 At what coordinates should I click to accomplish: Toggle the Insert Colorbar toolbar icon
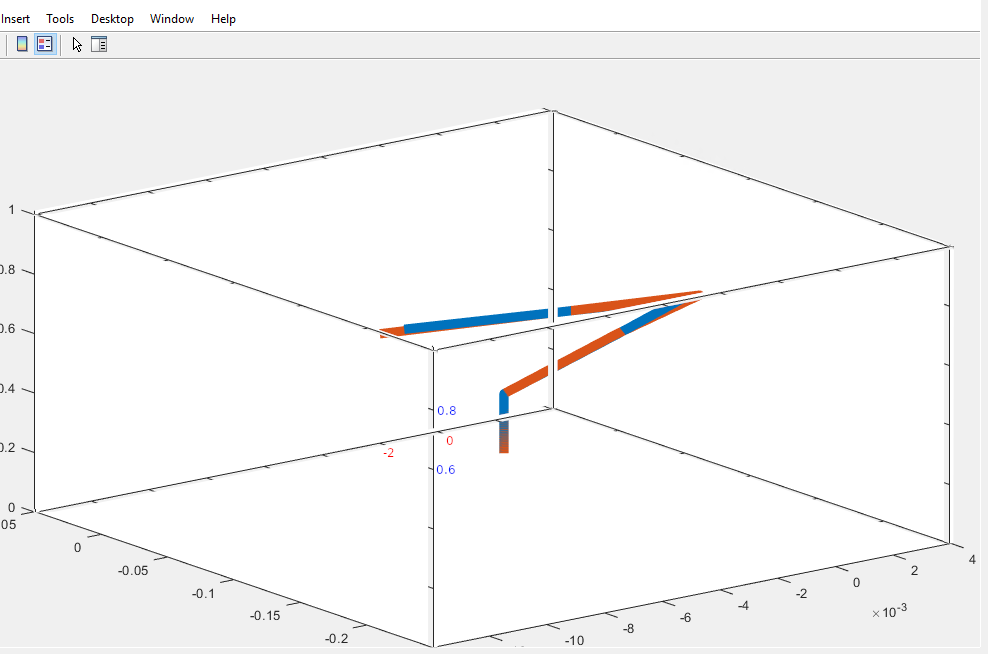tap(22, 44)
